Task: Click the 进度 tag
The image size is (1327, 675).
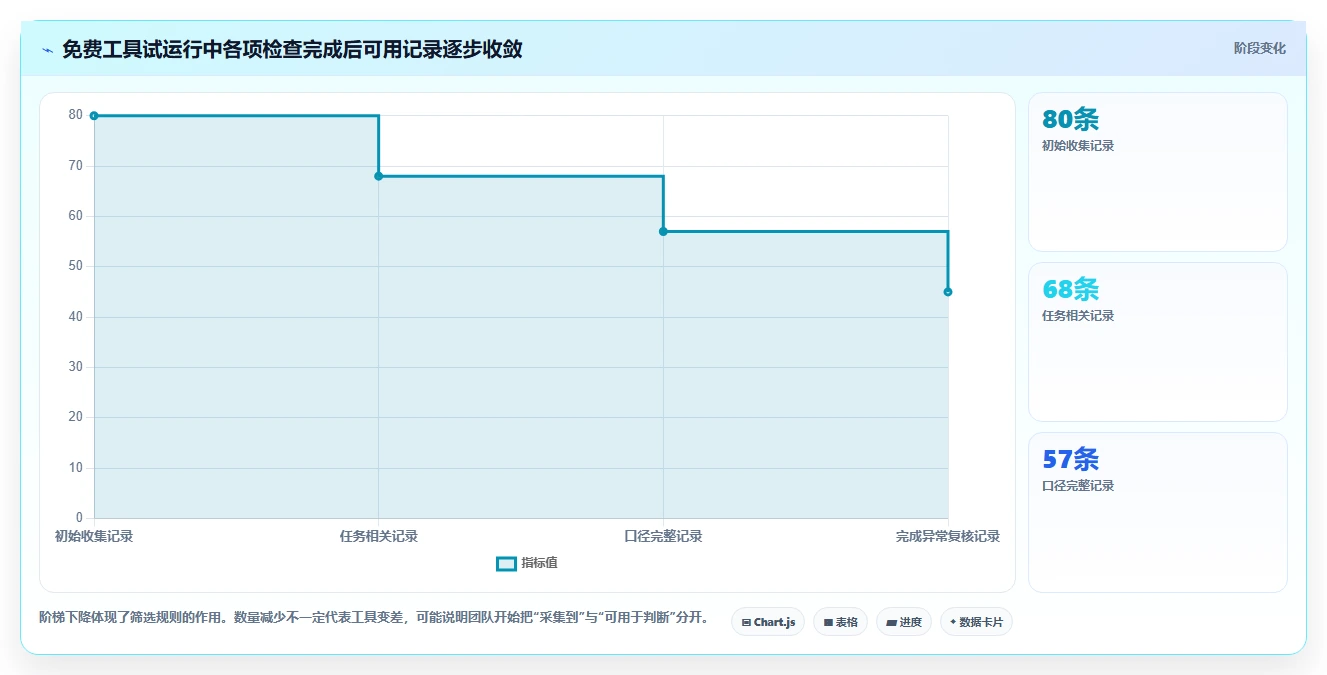Action: coord(904,622)
